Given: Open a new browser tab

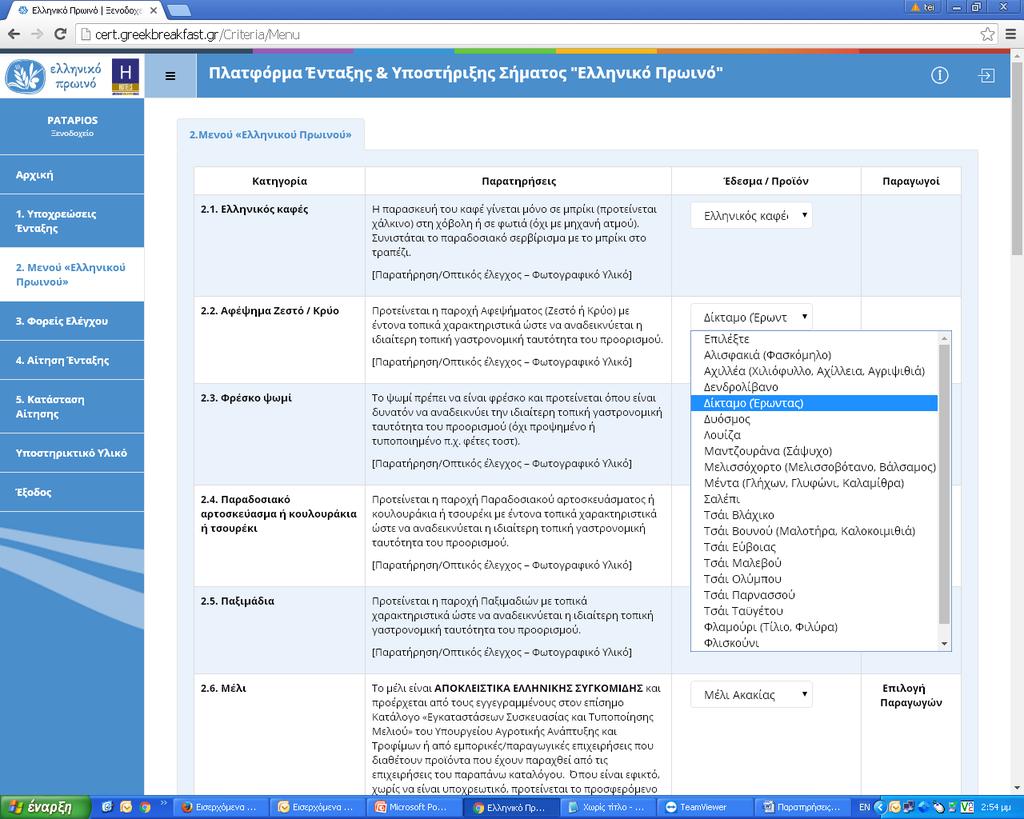Looking at the screenshot, I should (x=179, y=10).
